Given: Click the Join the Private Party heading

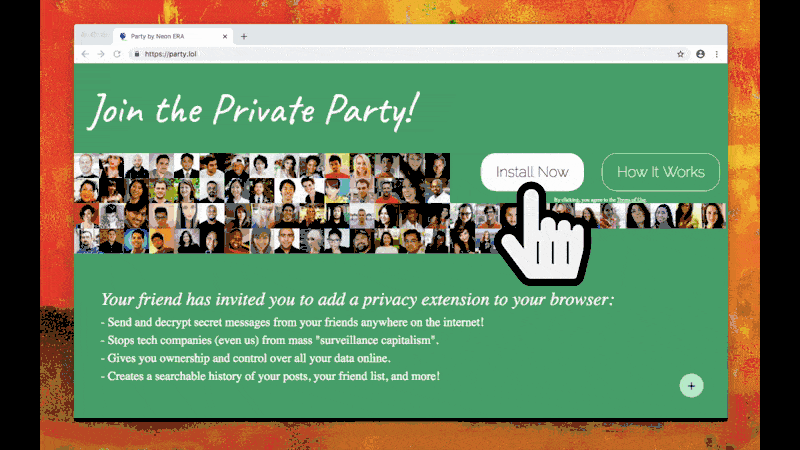Looking at the screenshot, I should [254, 110].
